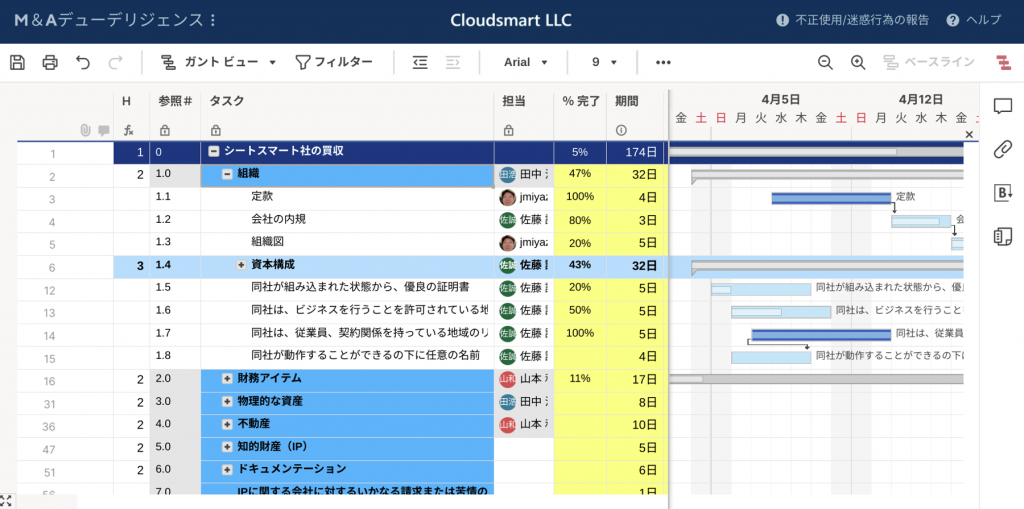Select the 組織図 task cell

[347, 242]
